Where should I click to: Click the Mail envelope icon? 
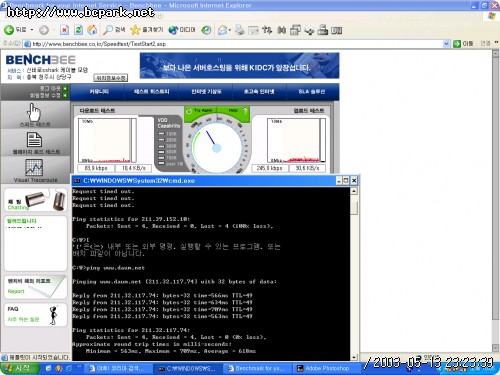point(222,30)
